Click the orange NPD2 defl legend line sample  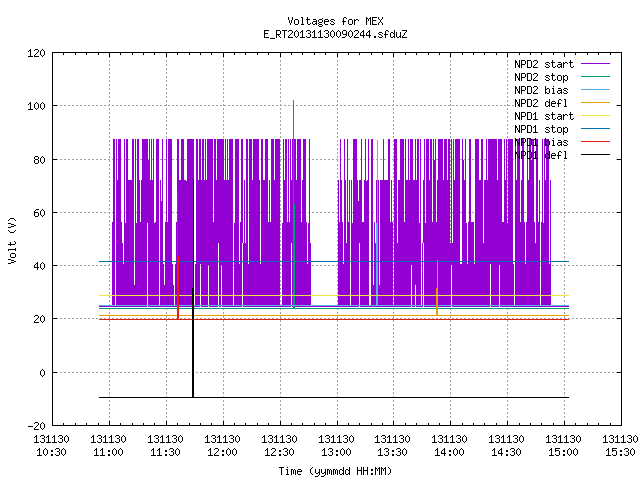click(x=595, y=102)
